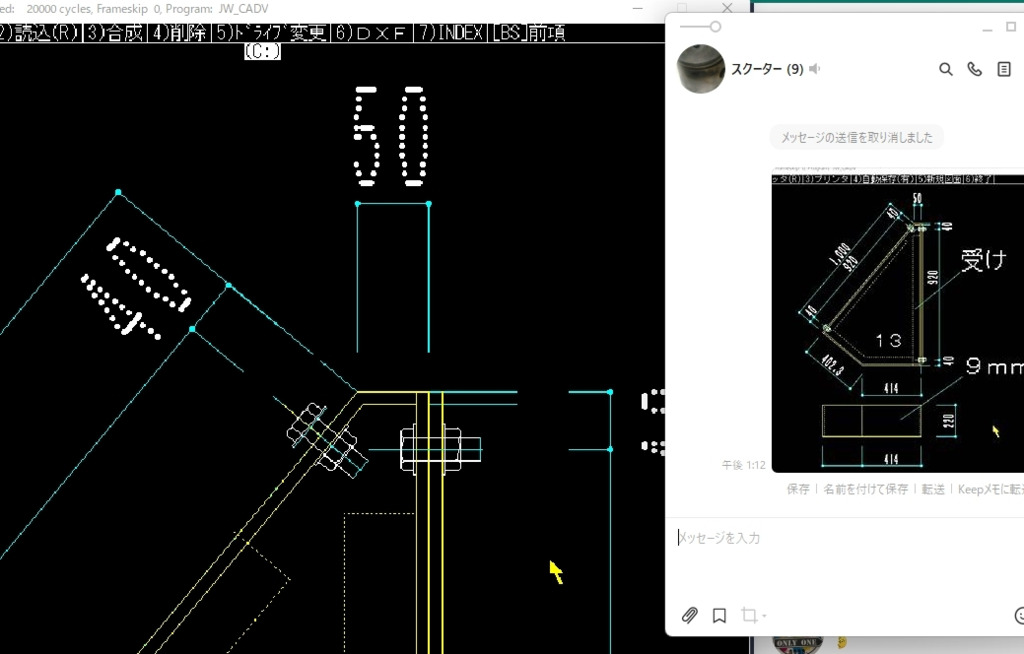The height and width of the screenshot is (654, 1024).
Task: Open the screen capture crop tool
Action: point(748,615)
